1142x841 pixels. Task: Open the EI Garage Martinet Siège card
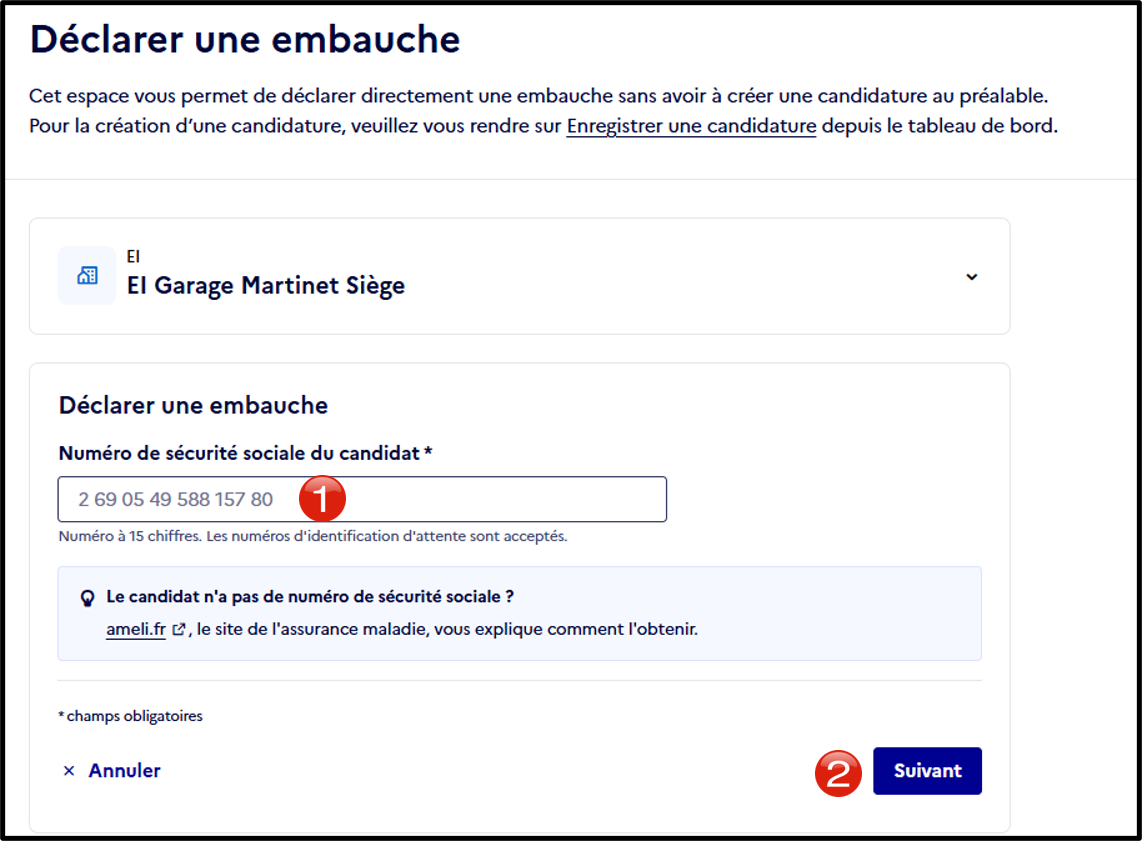pyautogui.click(x=519, y=276)
